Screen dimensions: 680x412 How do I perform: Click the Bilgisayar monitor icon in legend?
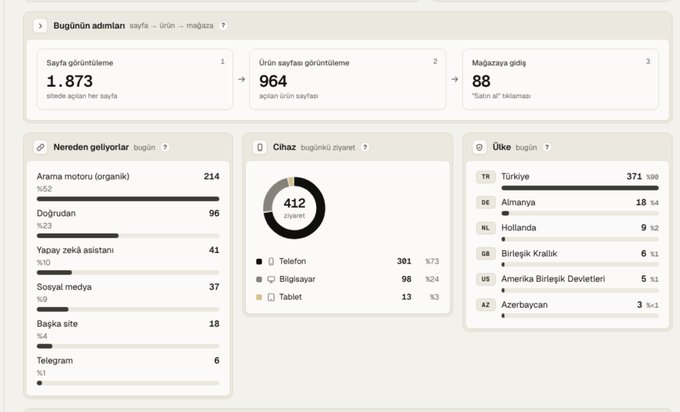(271, 279)
